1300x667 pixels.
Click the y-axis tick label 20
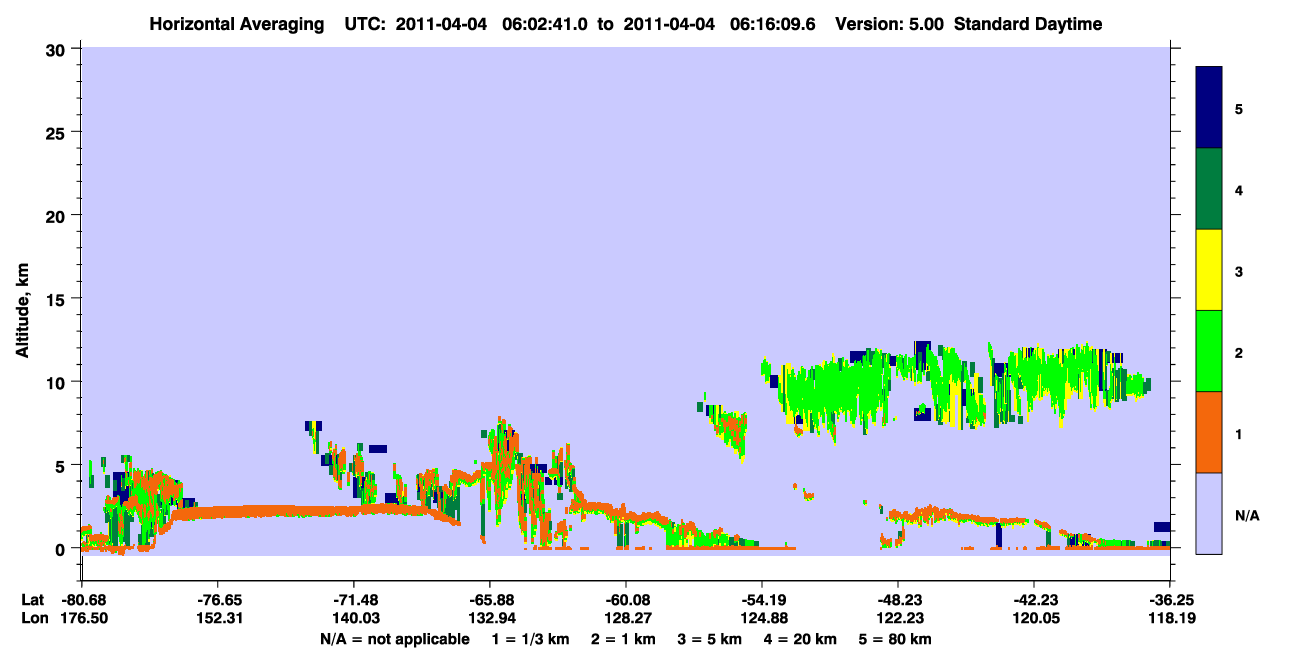pos(58,216)
